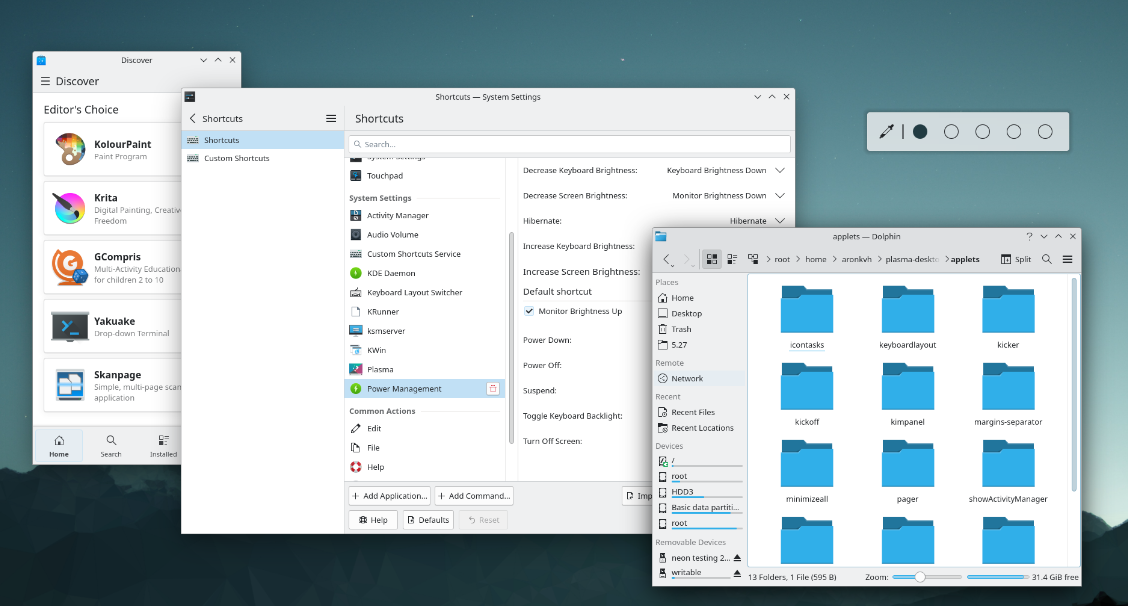Select Touchpad in the shortcuts list
This screenshot has height=606, width=1128.
tap(425, 176)
